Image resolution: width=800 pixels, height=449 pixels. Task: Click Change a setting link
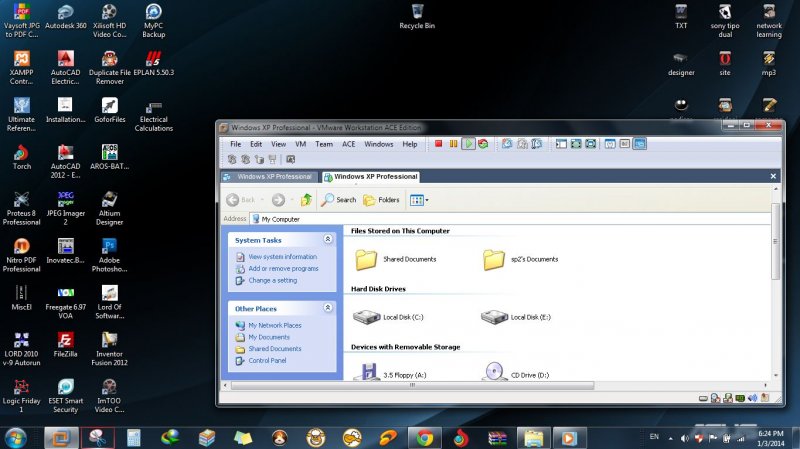tap(272, 280)
